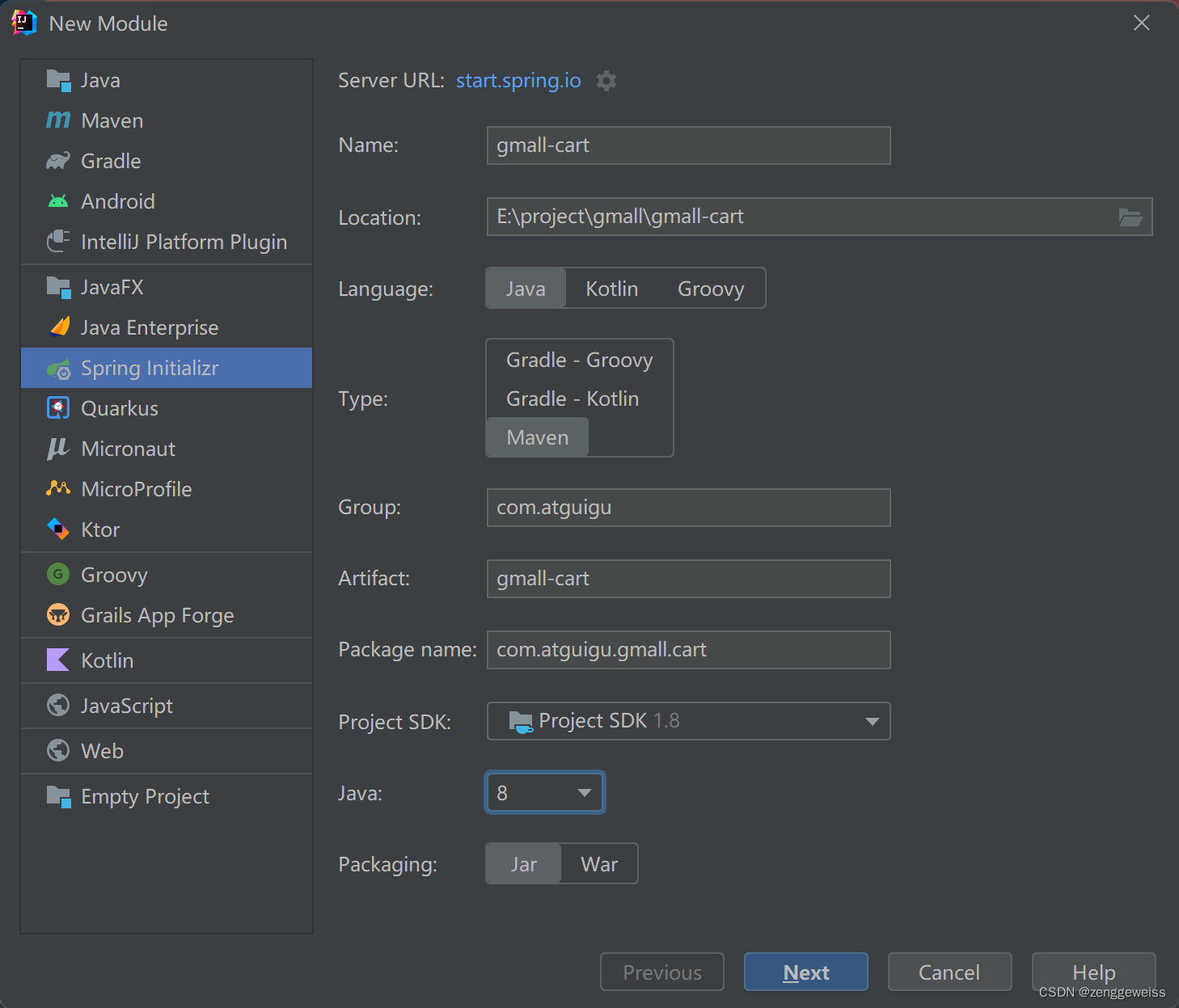
Task: Select Micronaut generator label
Action: [x=129, y=449]
